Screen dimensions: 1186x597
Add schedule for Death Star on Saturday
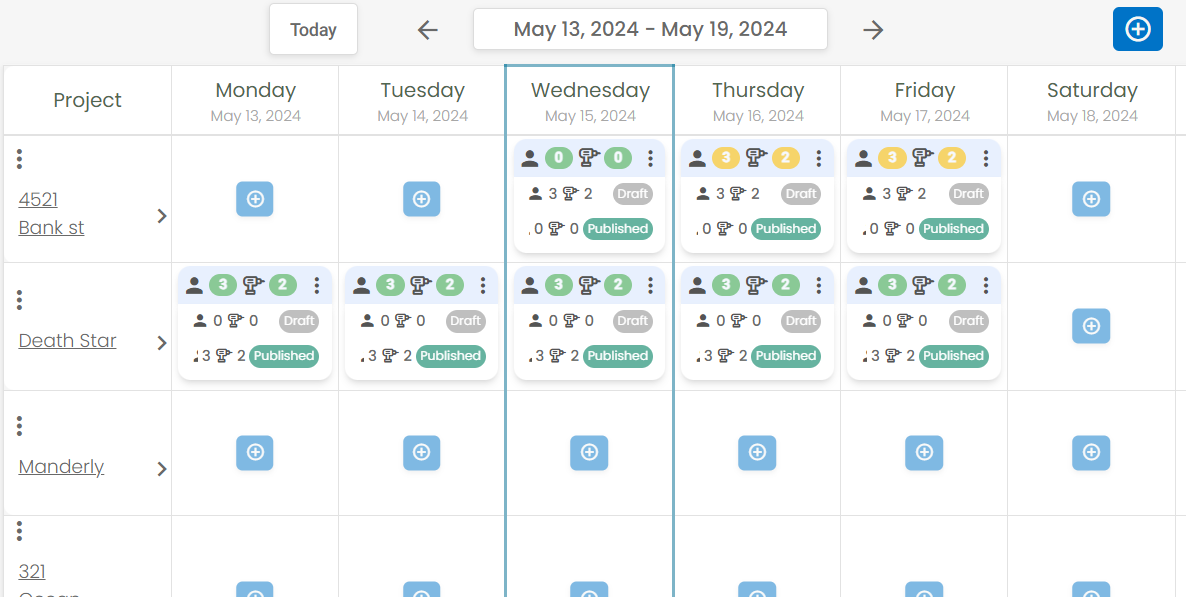pyautogui.click(x=1091, y=326)
